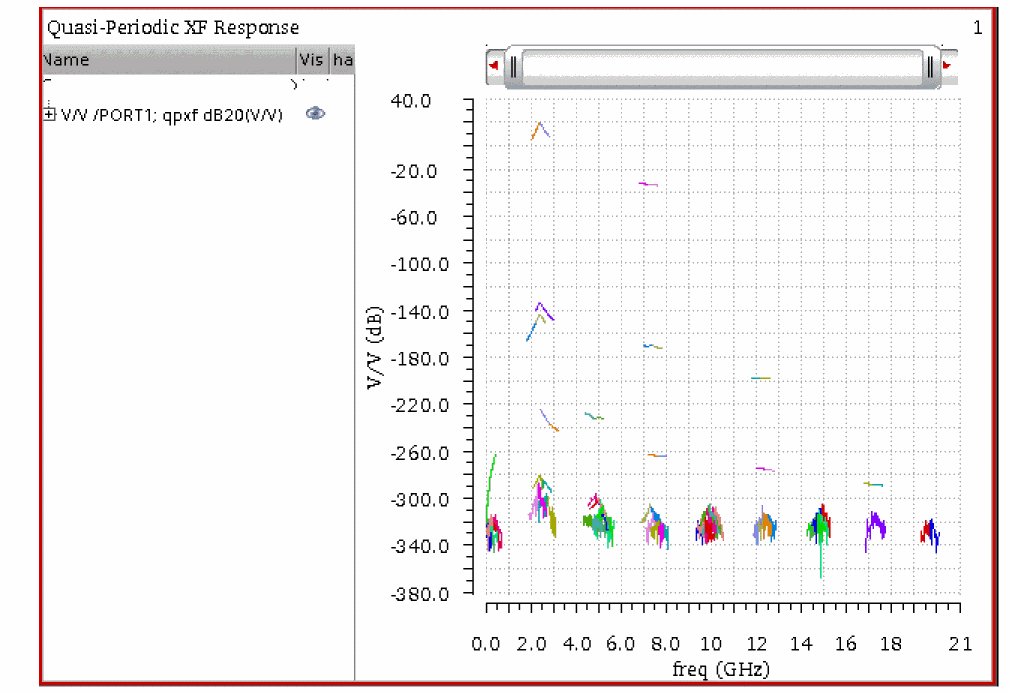Click the truncated 'ha' column header
The width and height of the screenshot is (1010, 692).
tap(342, 60)
